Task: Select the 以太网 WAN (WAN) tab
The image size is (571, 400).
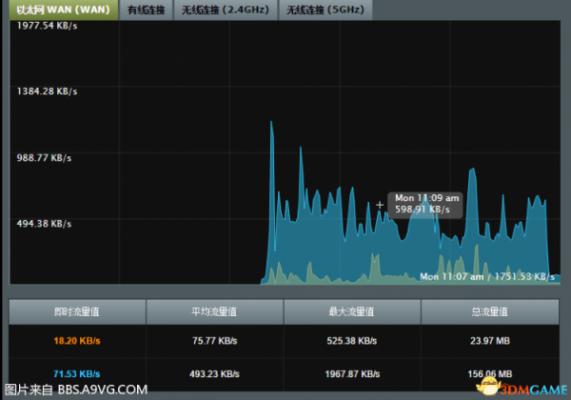Action: (x=63, y=10)
